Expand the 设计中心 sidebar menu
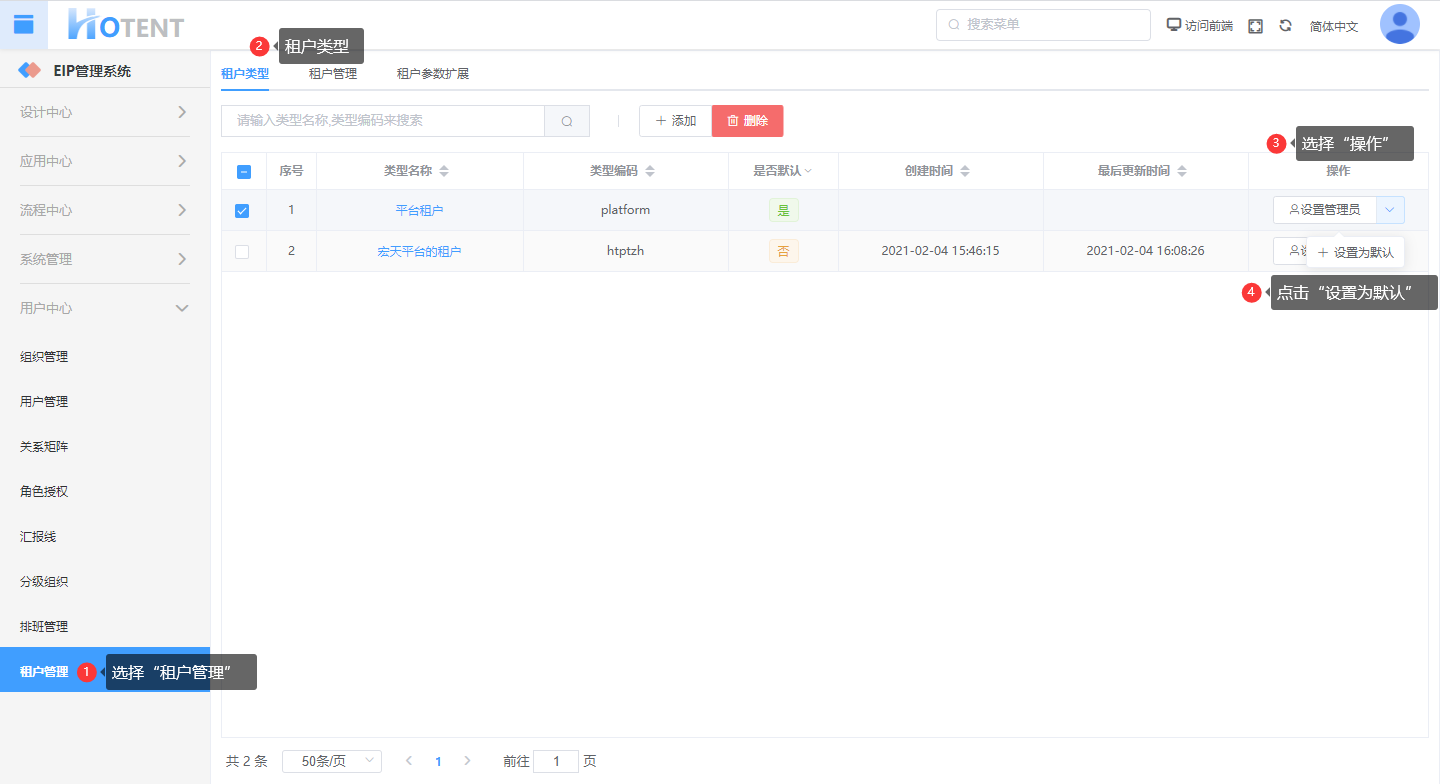This screenshot has width=1440, height=784. click(104, 112)
